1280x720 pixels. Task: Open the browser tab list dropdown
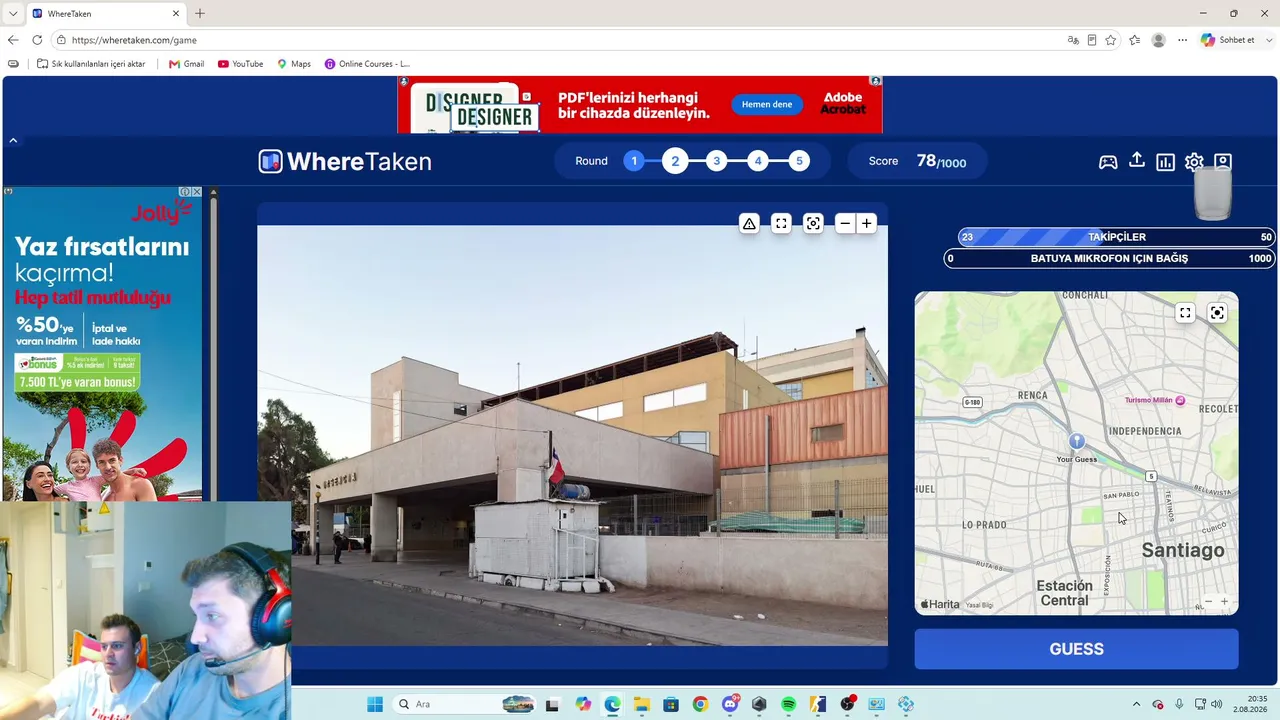tap(13, 13)
